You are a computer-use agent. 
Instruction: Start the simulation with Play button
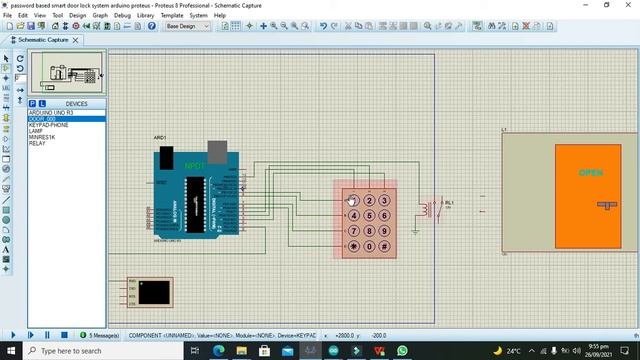tap(13, 335)
